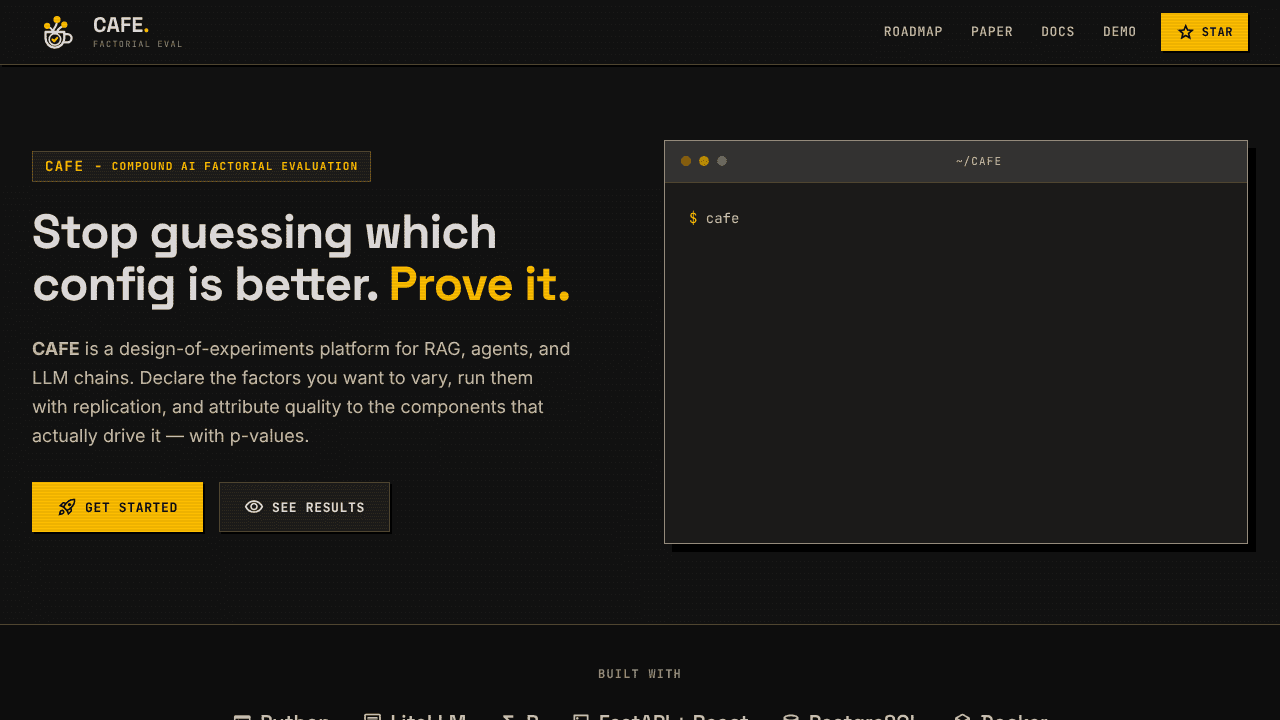Click the '~/CAFE' terminal title
This screenshot has height=720, width=1280.
[979, 161]
